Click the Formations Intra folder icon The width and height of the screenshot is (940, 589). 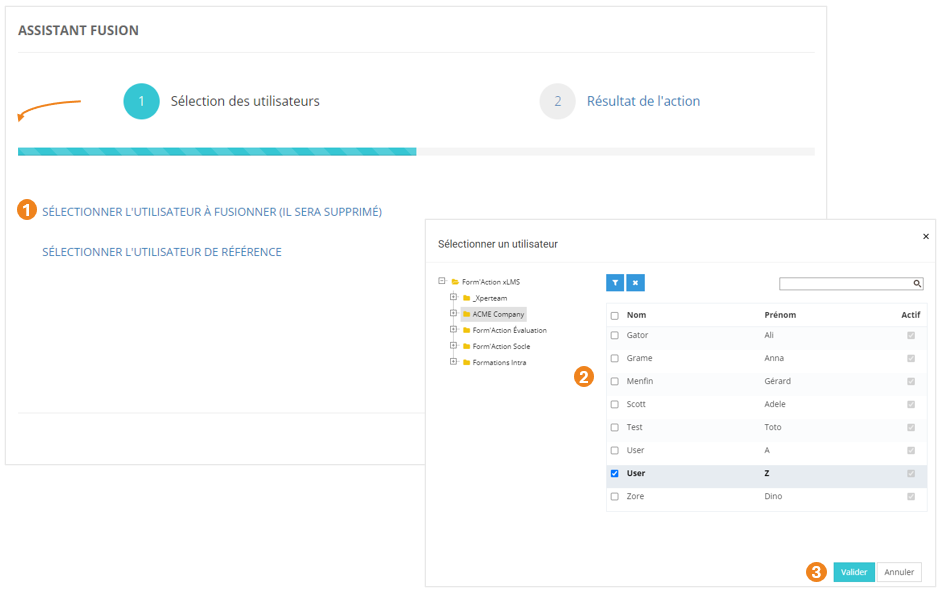pyautogui.click(x=466, y=362)
